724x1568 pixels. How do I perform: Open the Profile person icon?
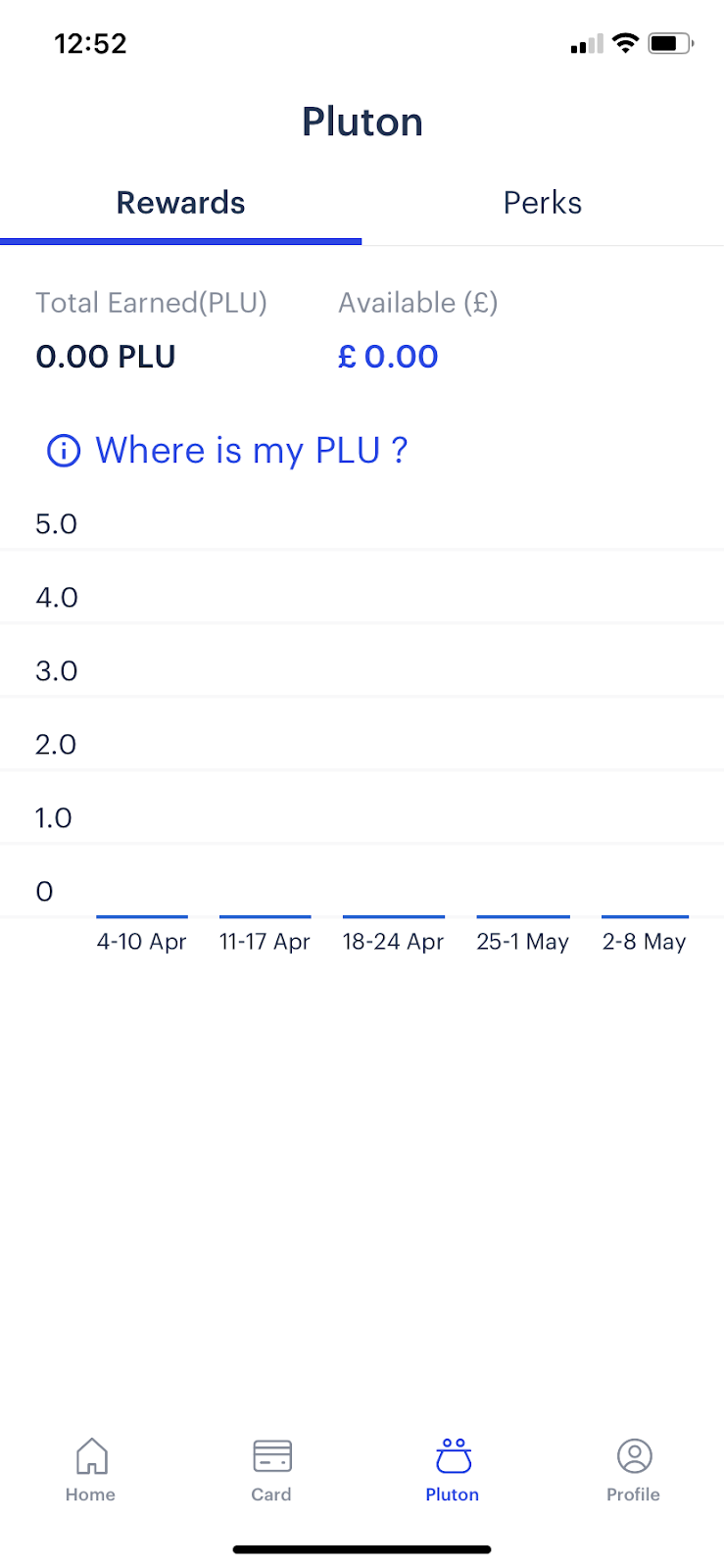point(634,1456)
